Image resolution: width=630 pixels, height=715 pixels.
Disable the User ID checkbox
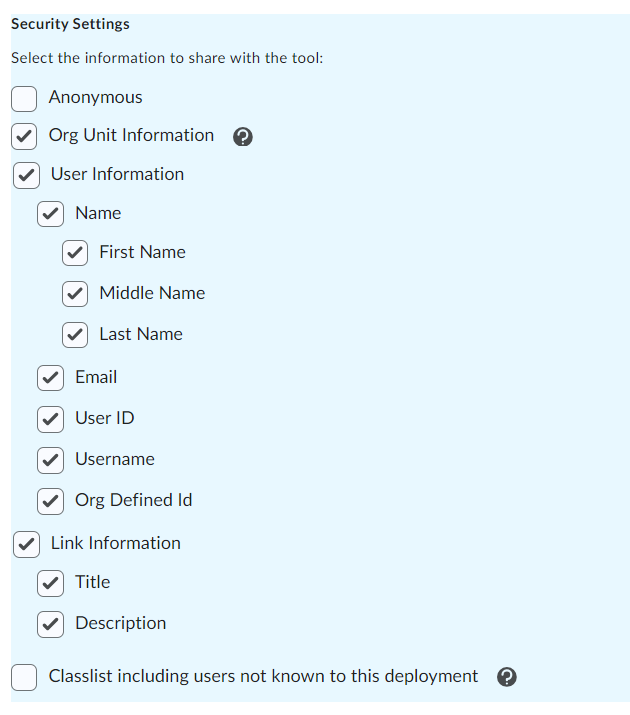coord(51,420)
